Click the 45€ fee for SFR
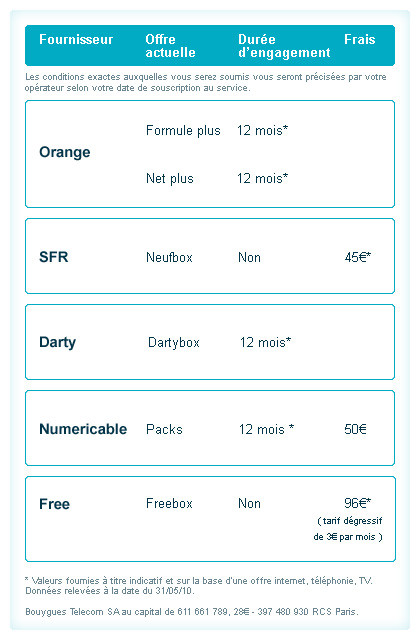The height and width of the screenshot is (640, 420). point(358,257)
